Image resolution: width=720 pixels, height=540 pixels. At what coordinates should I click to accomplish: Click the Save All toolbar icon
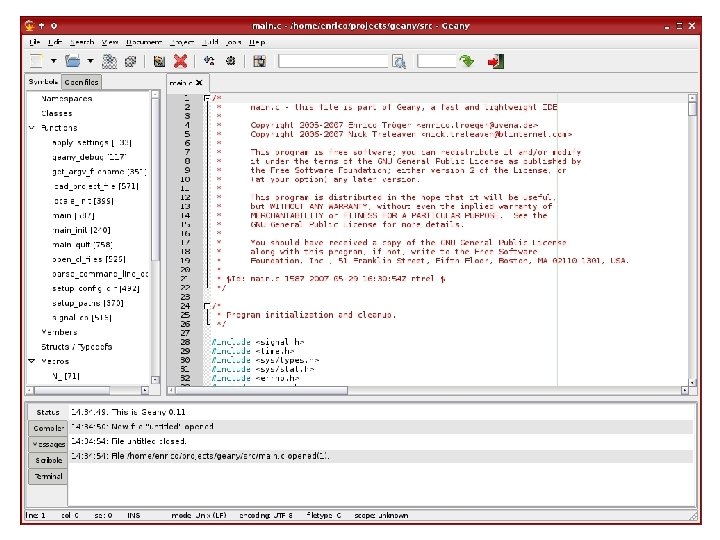tap(131, 61)
